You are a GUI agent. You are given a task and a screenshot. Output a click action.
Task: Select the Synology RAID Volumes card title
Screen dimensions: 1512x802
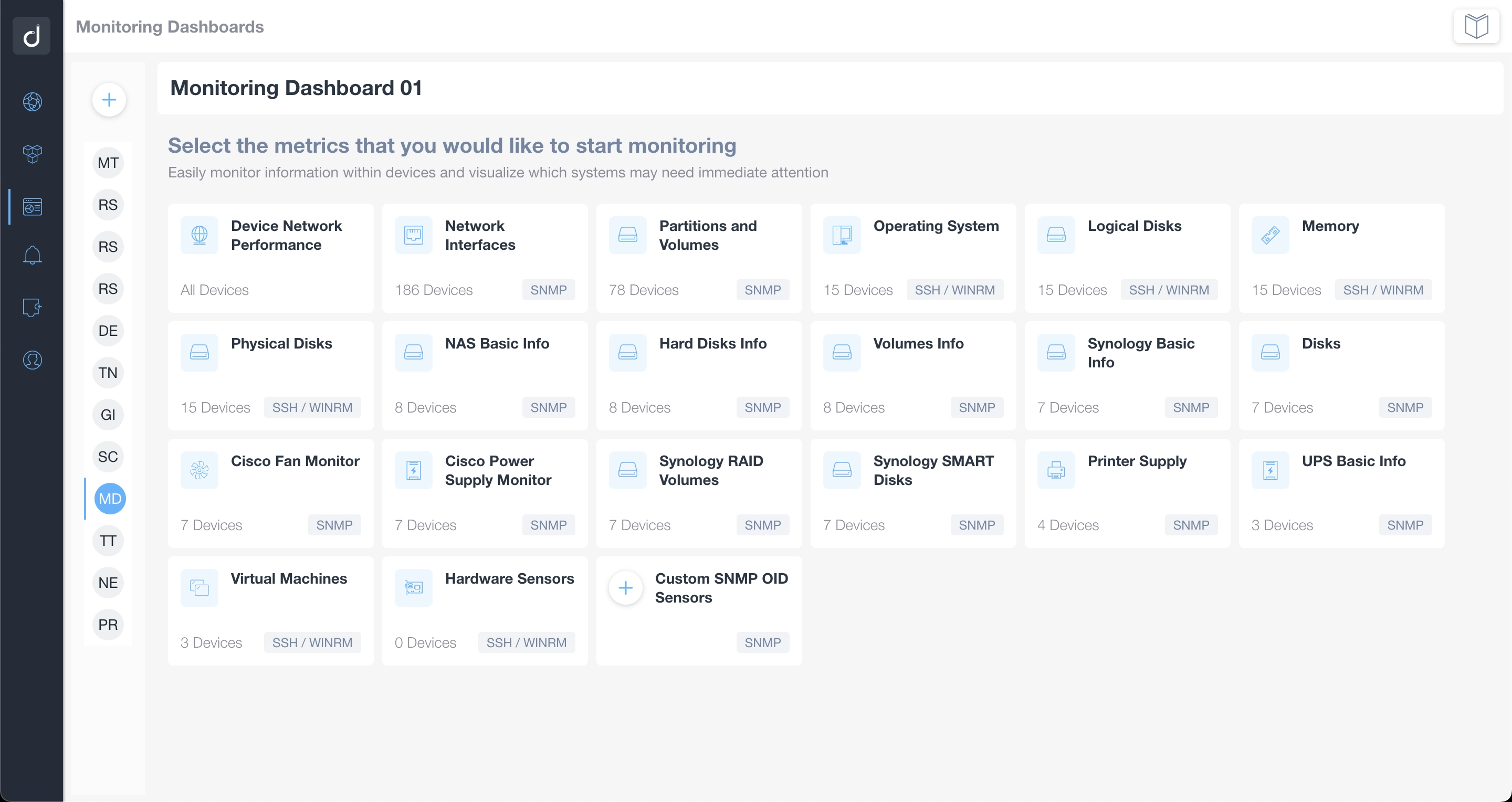tap(711, 470)
